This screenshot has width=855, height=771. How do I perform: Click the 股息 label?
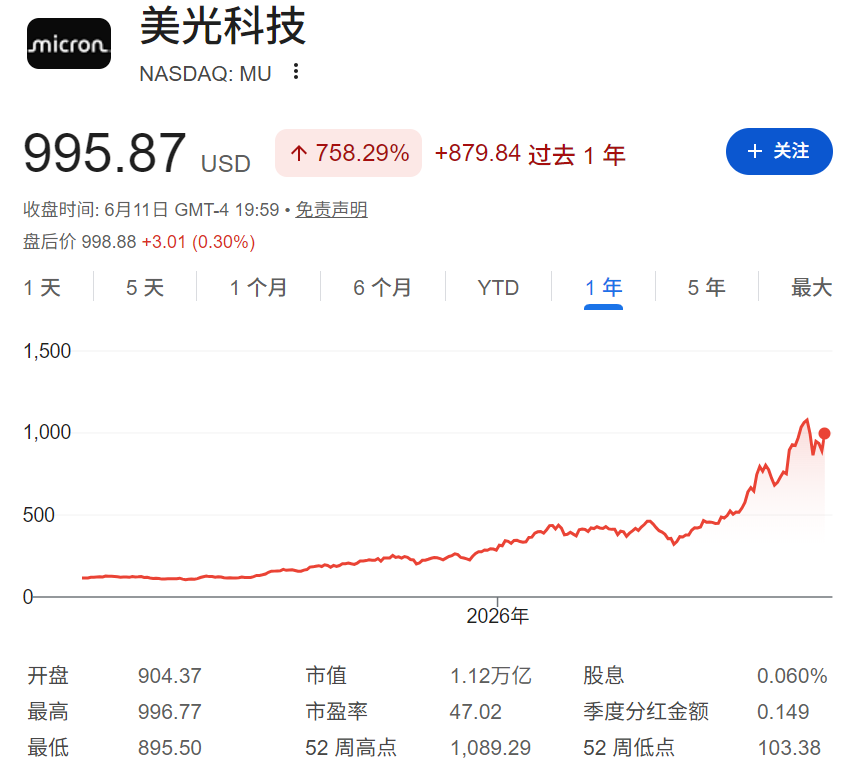point(604,676)
